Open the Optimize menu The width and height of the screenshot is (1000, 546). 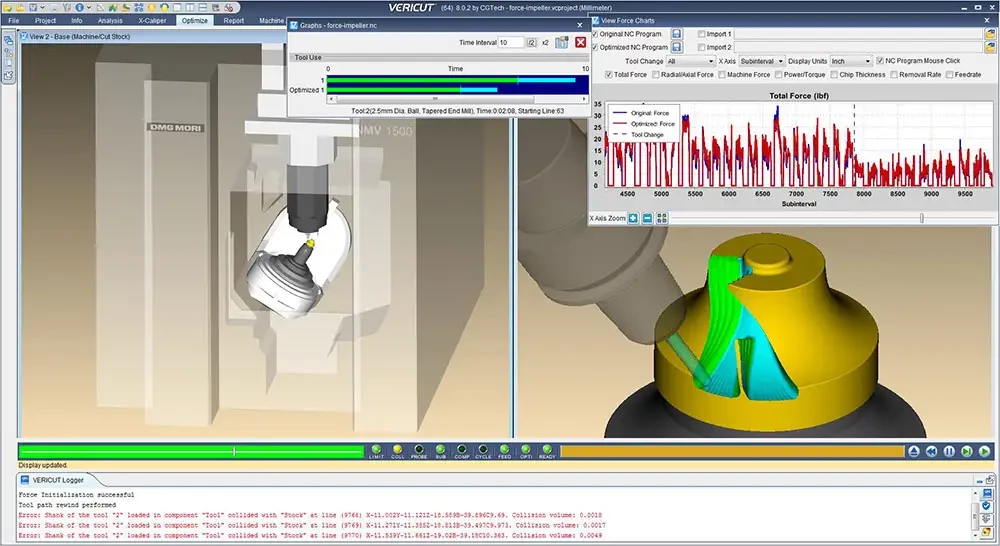pos(195,20)
